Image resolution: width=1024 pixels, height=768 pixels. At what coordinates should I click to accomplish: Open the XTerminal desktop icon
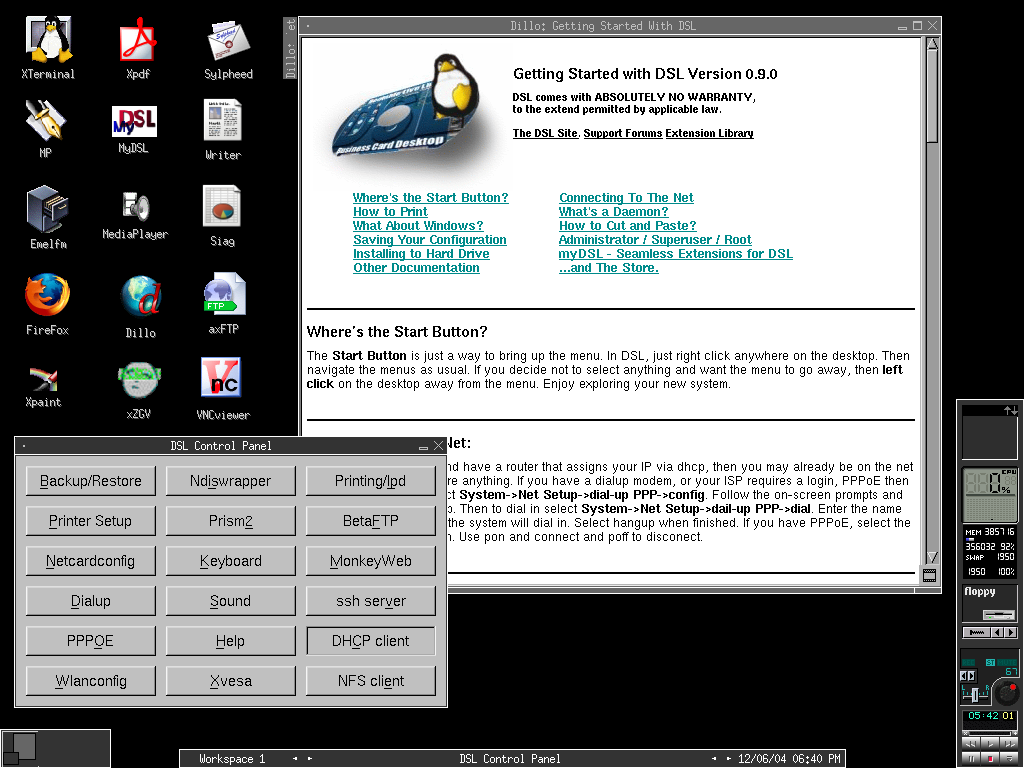(x=48, y=48)
